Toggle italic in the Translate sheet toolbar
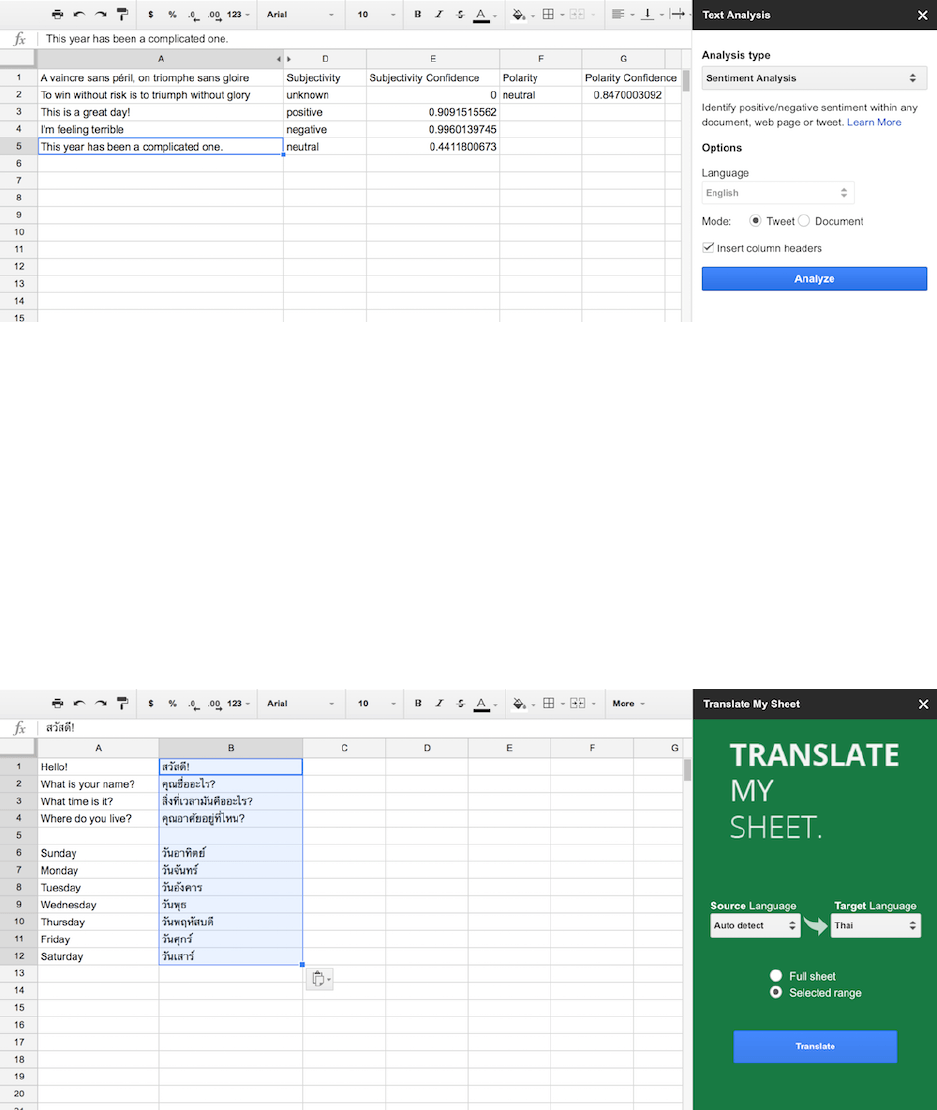This screenshot has height=1110, width=937. coord(439,703)
